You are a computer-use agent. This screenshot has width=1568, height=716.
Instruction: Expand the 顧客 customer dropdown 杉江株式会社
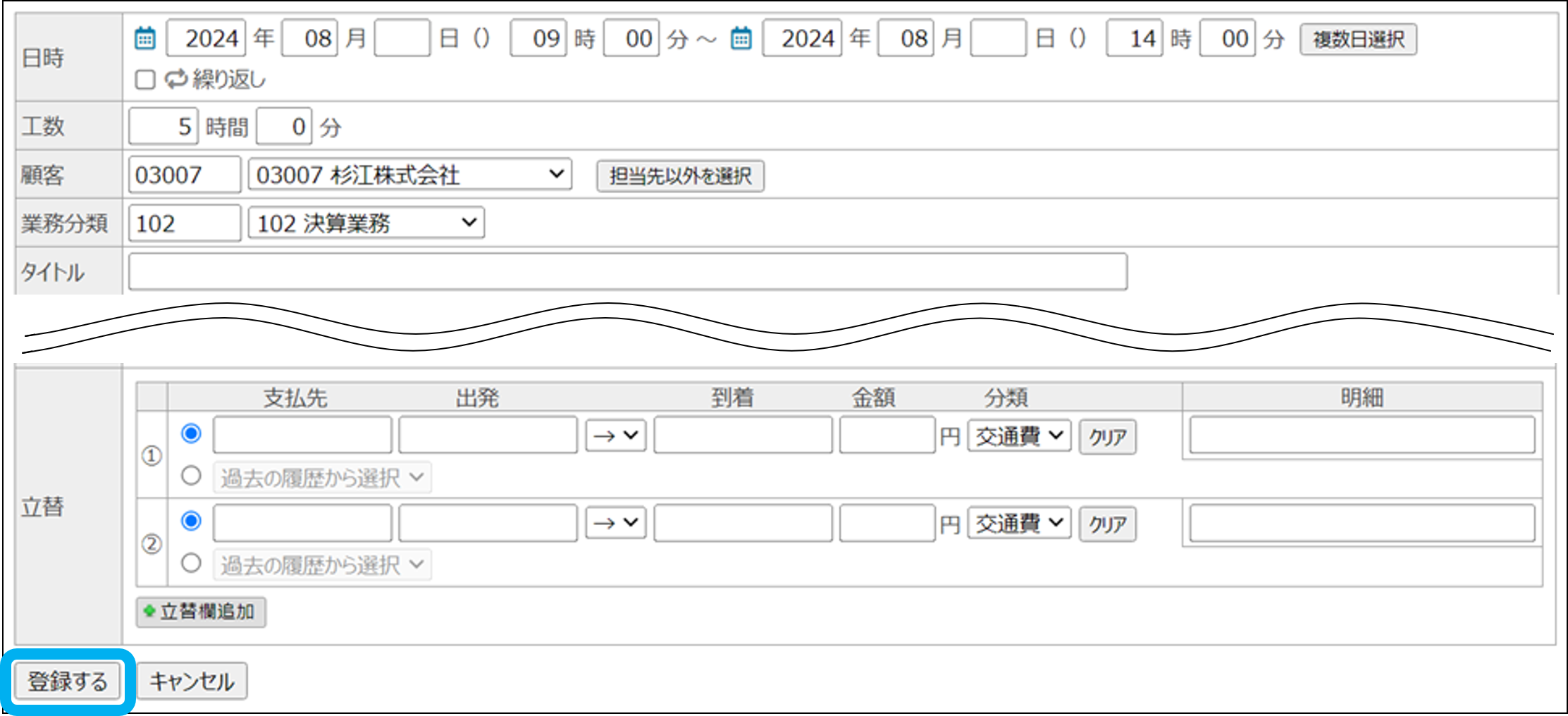click(409, 175)
